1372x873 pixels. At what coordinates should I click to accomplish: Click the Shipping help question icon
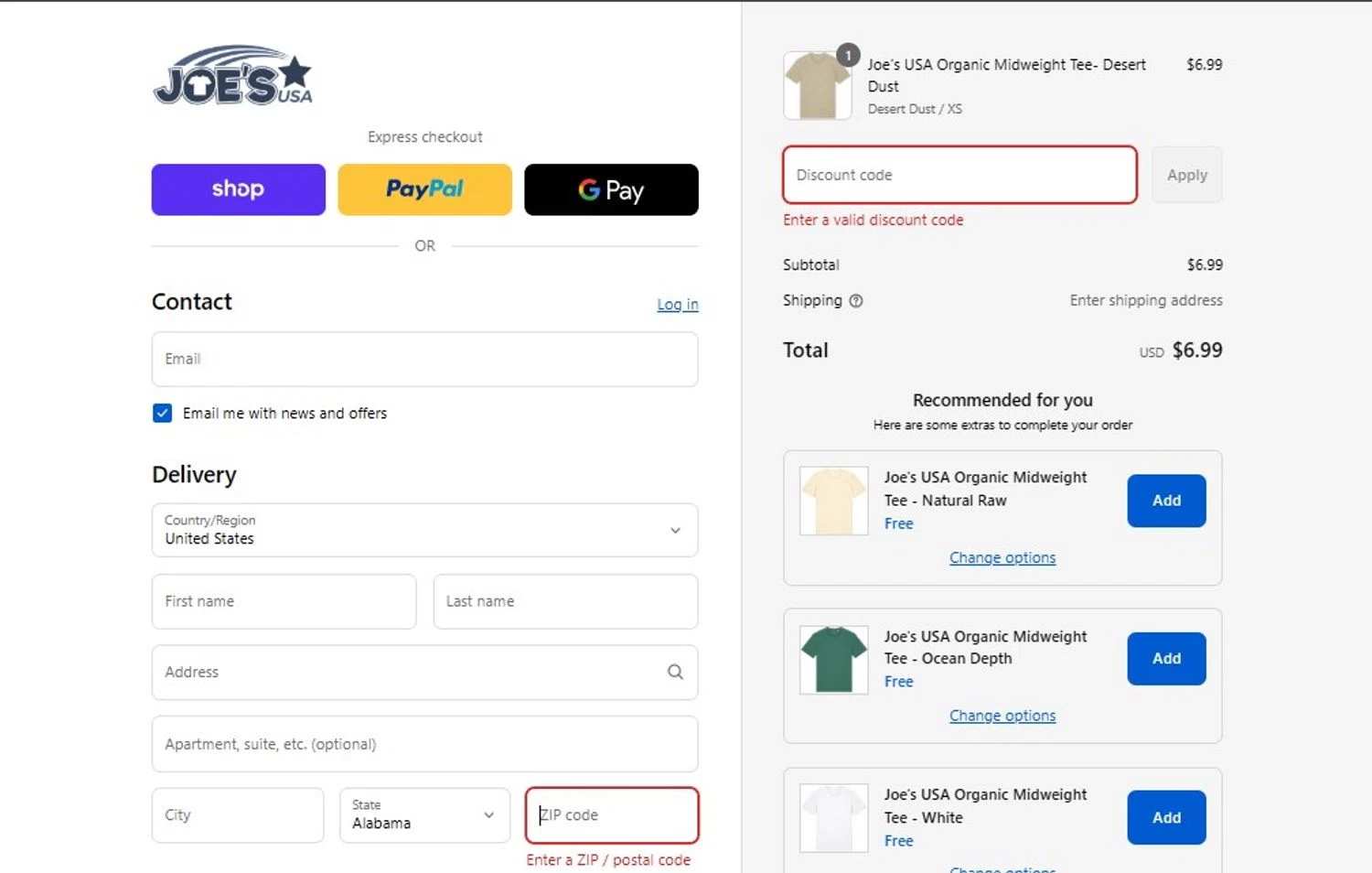(856, 301)
